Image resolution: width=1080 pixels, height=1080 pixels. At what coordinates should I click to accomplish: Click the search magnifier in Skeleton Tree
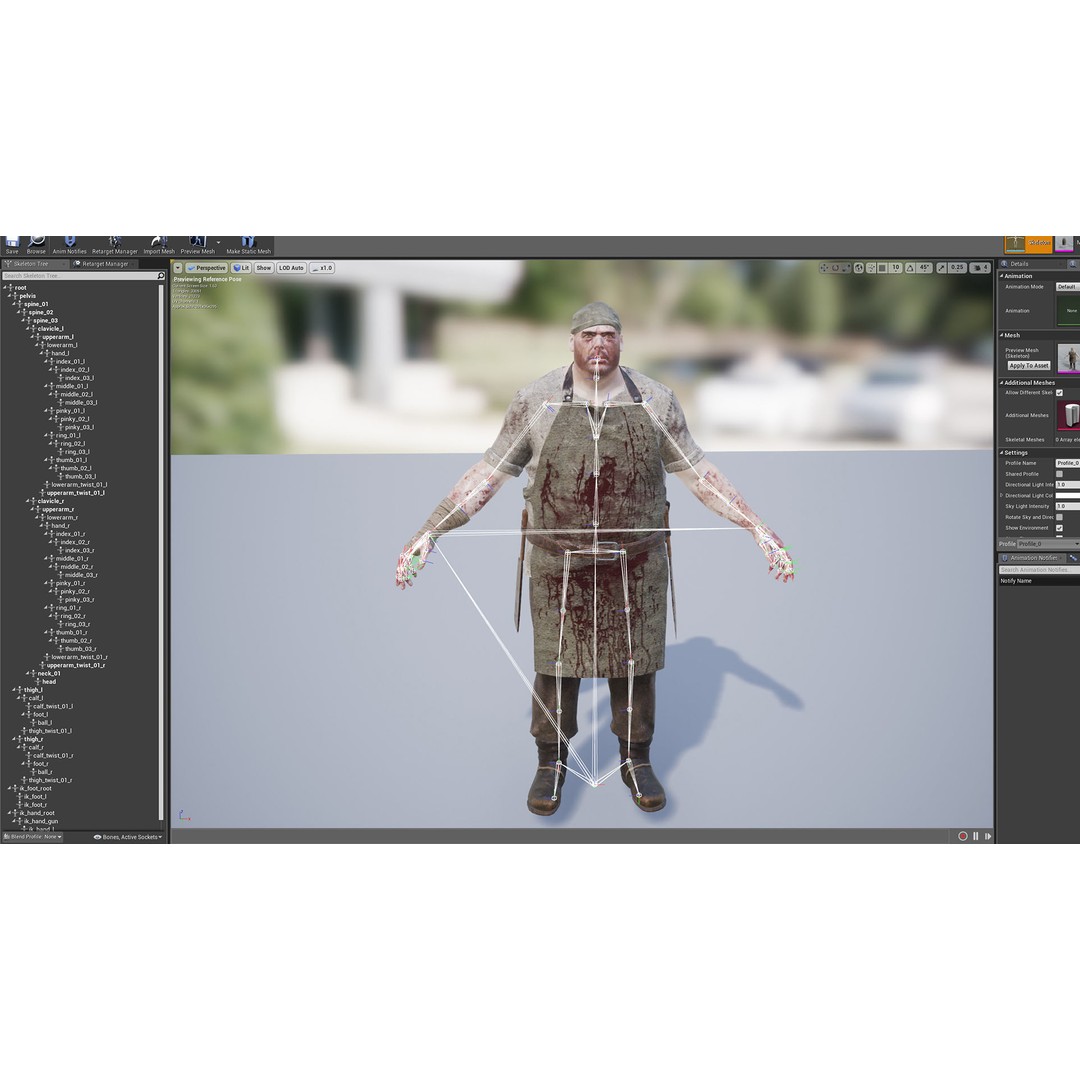(161, 276)
